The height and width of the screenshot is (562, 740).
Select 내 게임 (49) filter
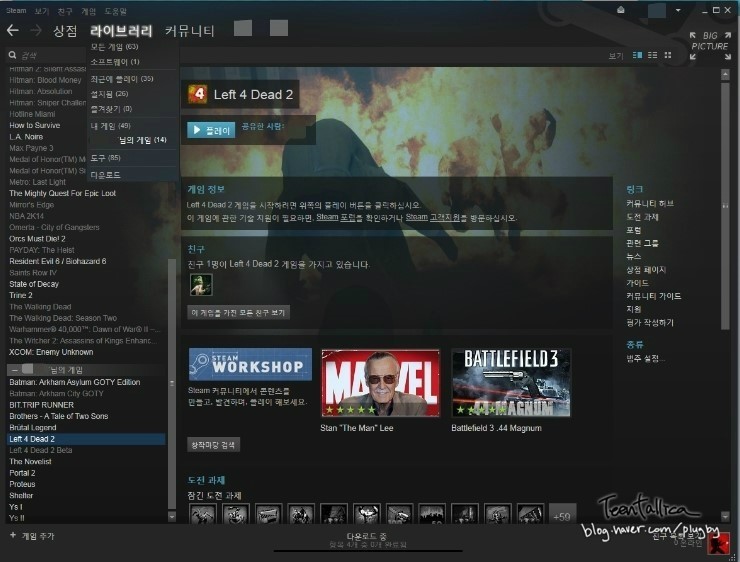click(x=110, y=126)
